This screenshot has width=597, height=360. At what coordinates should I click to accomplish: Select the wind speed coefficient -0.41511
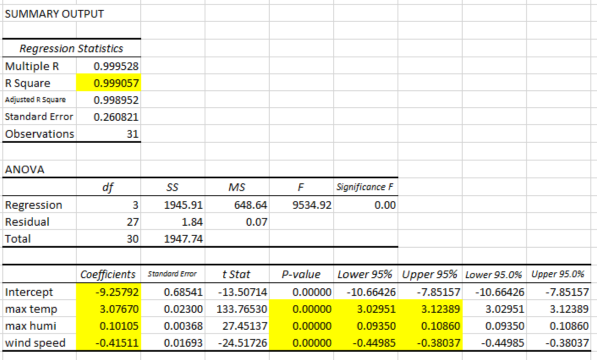tap(117, 343)
